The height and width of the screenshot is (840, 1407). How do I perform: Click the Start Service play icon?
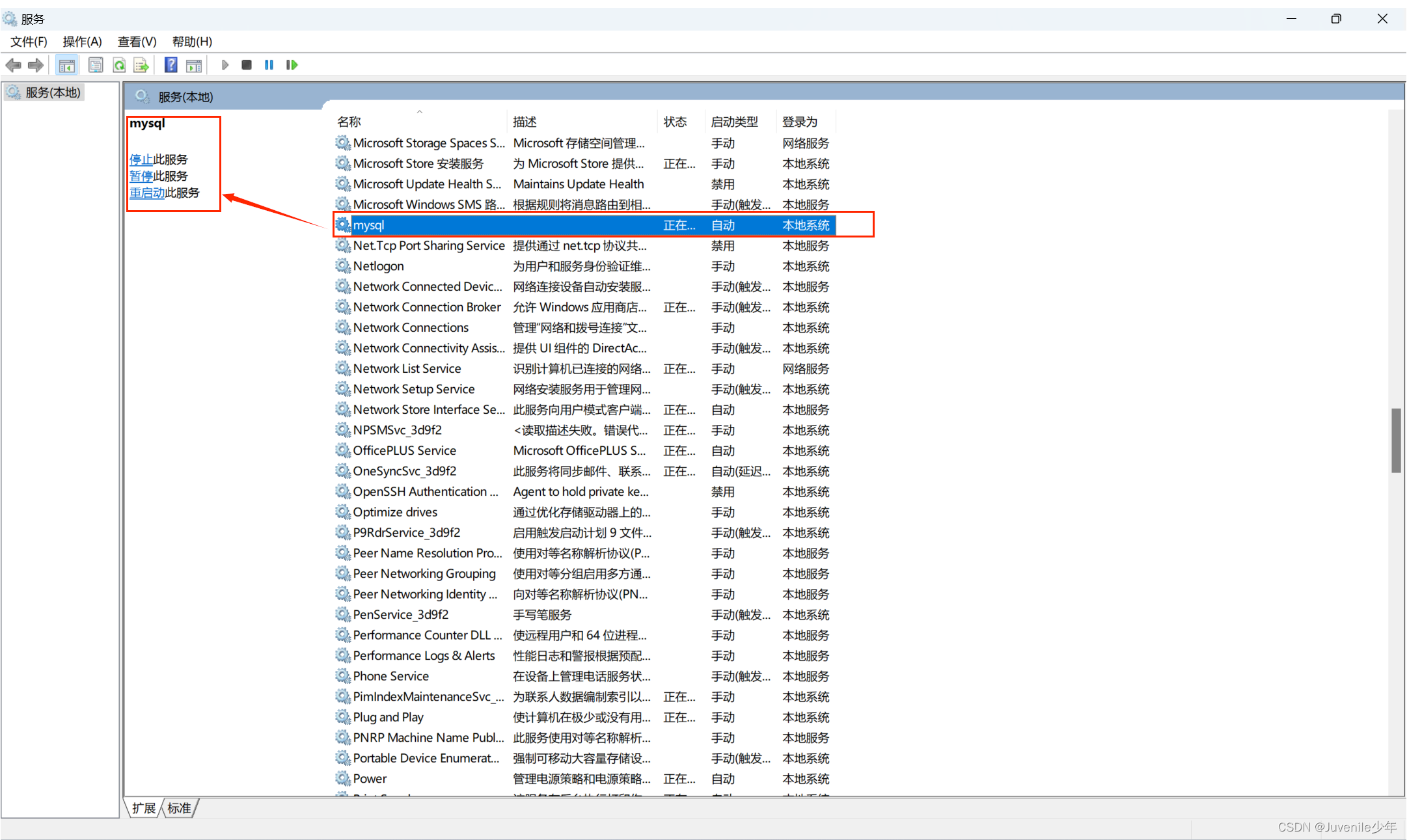225,65
